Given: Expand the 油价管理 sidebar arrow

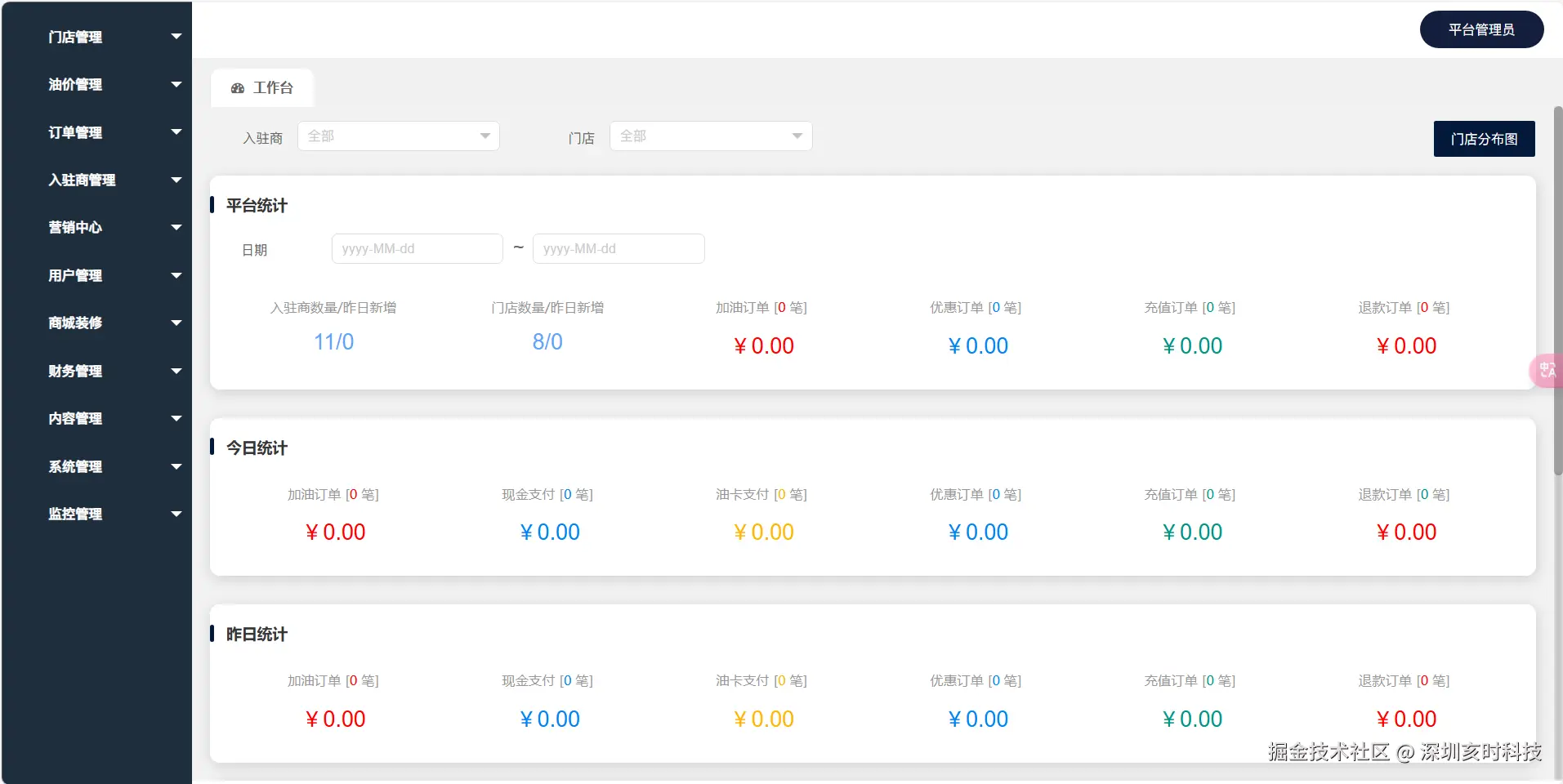Looking at the screenshot, I should tap(176, 84).
